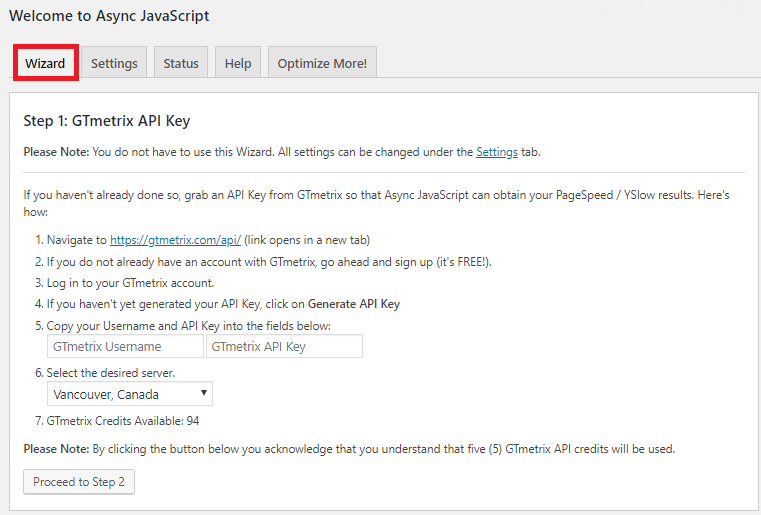The image size is (761, 515).
Task: Select the Optimize More! tab
Action: point(322,63)
